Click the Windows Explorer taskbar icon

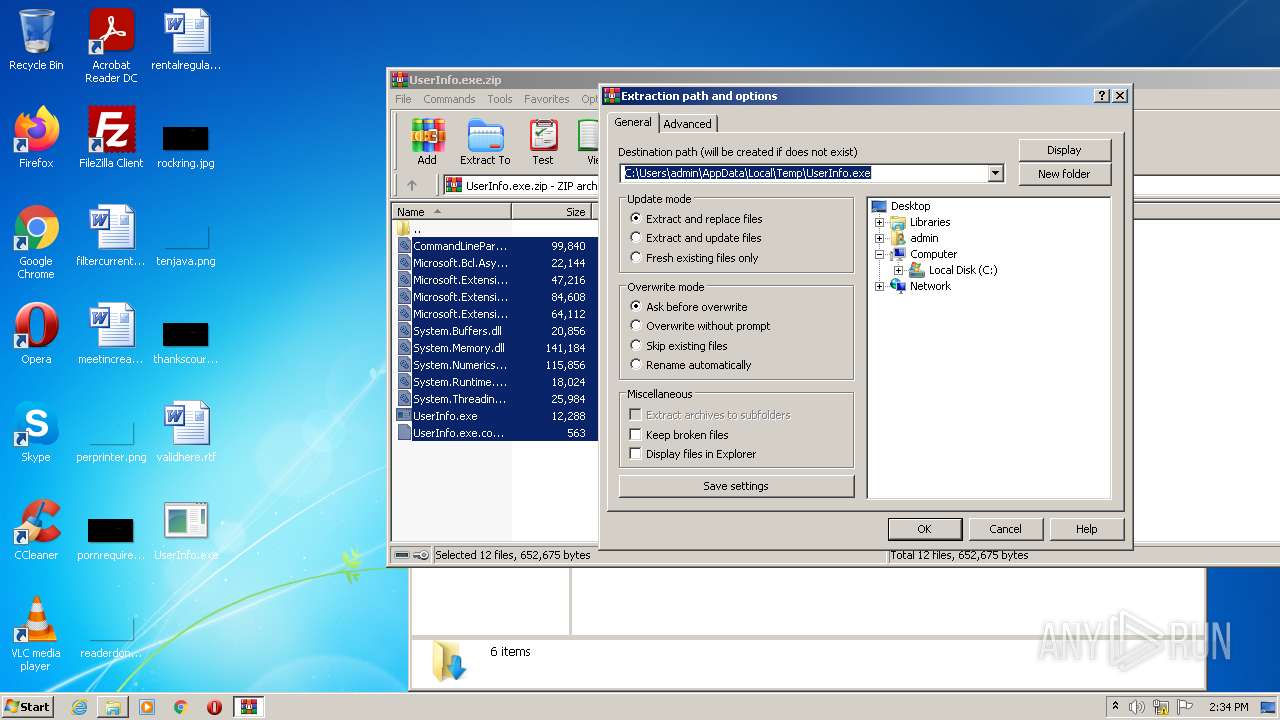(113, 707)
